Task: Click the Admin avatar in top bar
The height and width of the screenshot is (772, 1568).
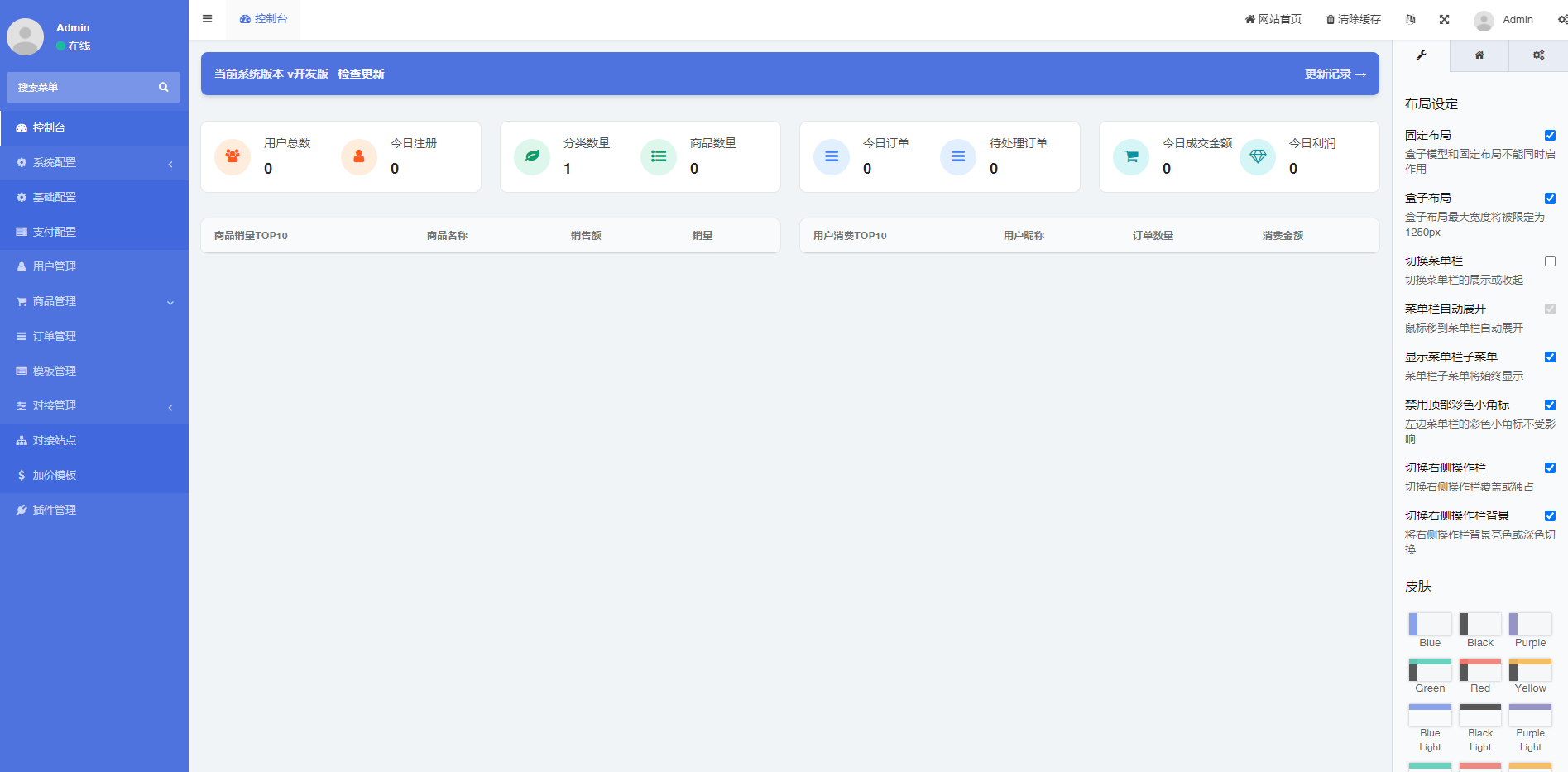Action: (x=1484, y=20)
